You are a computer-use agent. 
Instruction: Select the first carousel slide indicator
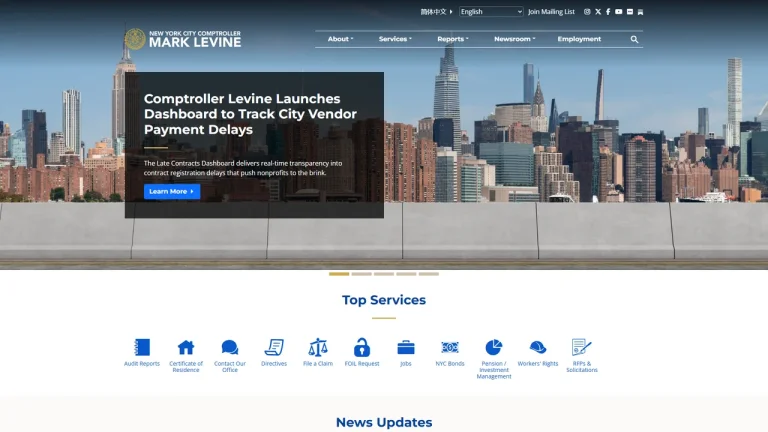339,274
